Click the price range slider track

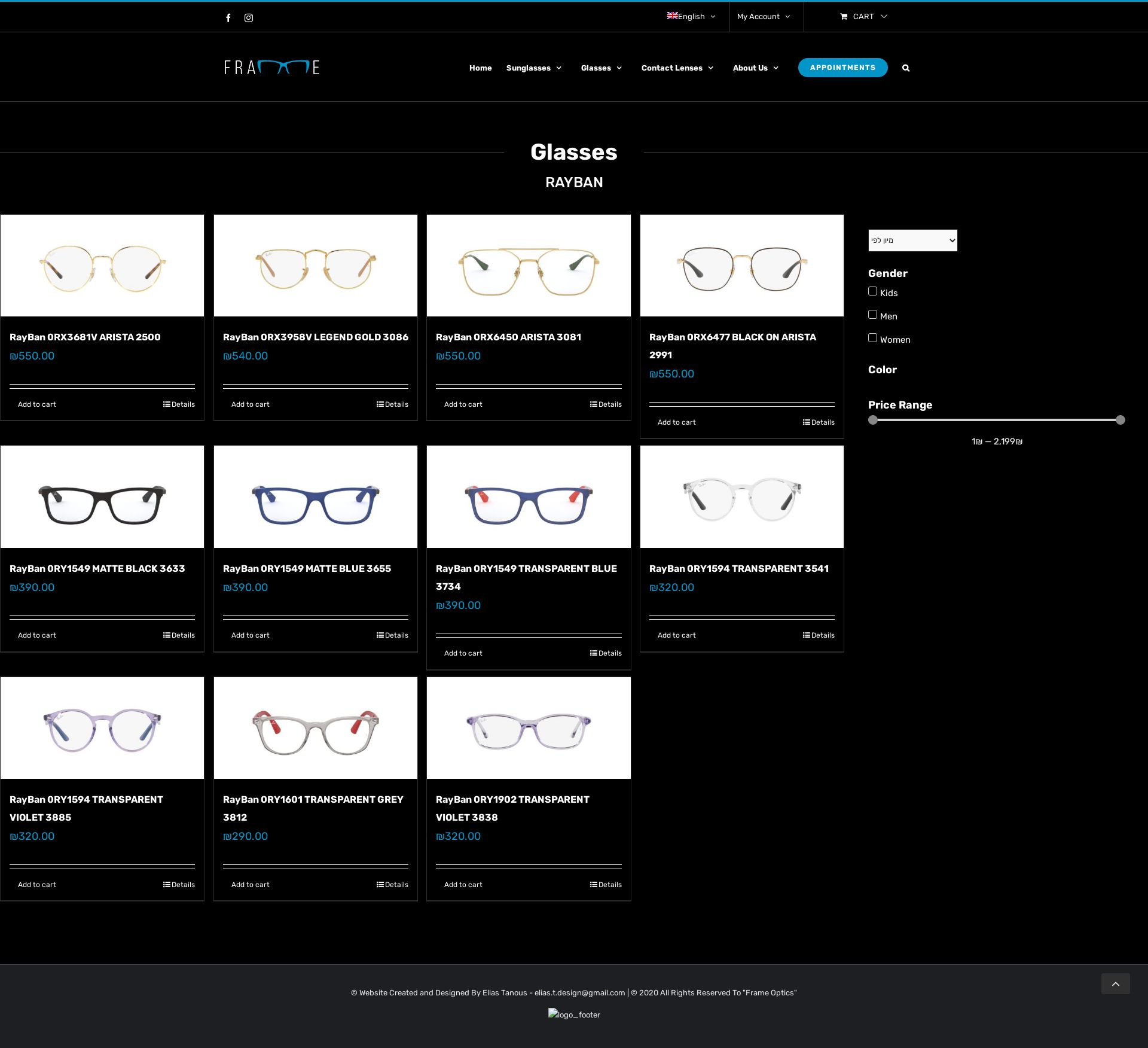(x=997, y=420)
